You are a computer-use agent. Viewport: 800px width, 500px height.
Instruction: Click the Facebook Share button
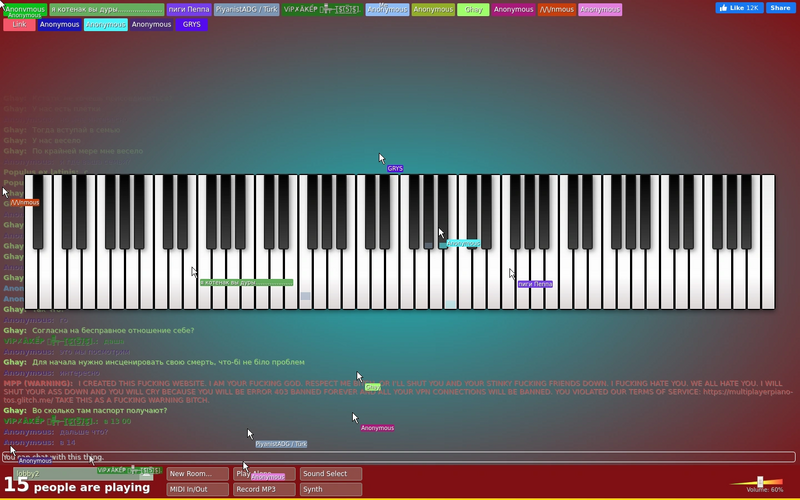tap(781, 8)
